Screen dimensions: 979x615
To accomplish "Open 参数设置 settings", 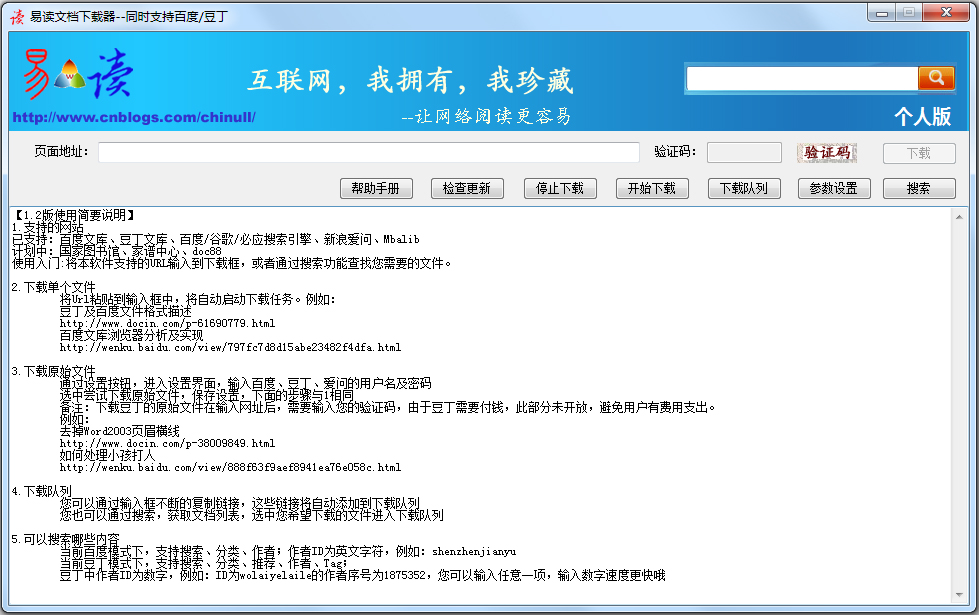I will point(834,188).
